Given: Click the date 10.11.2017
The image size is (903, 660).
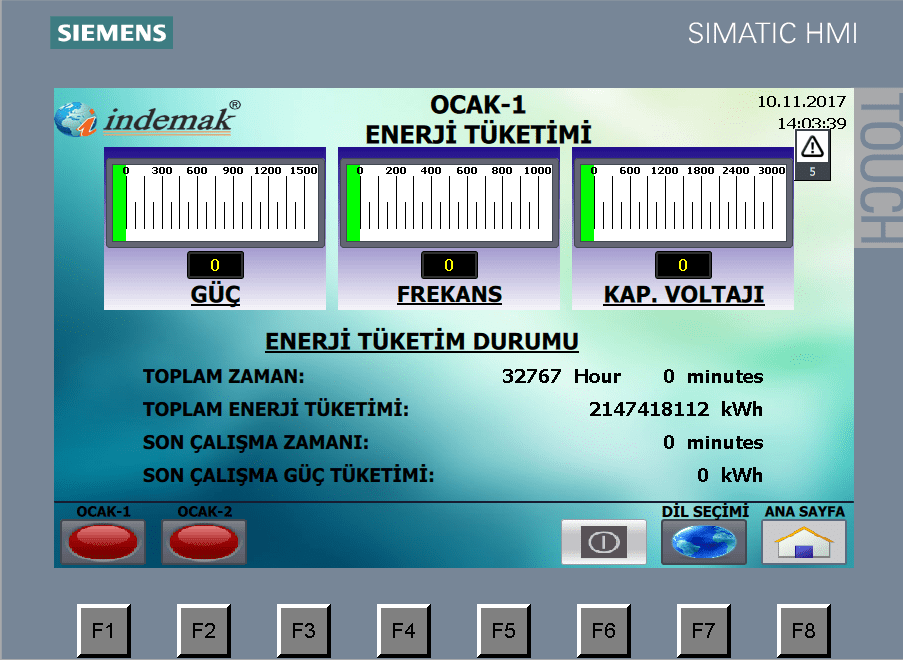Looking at the screenshot, I should (801, 102).
